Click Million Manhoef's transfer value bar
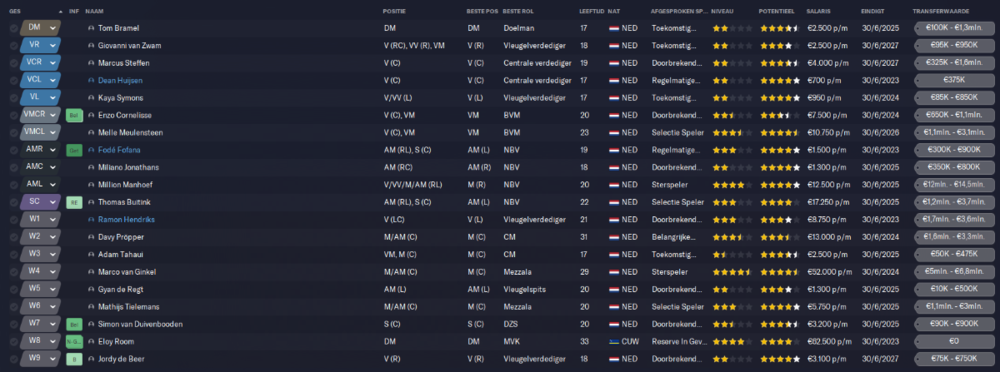 (953, 185)
